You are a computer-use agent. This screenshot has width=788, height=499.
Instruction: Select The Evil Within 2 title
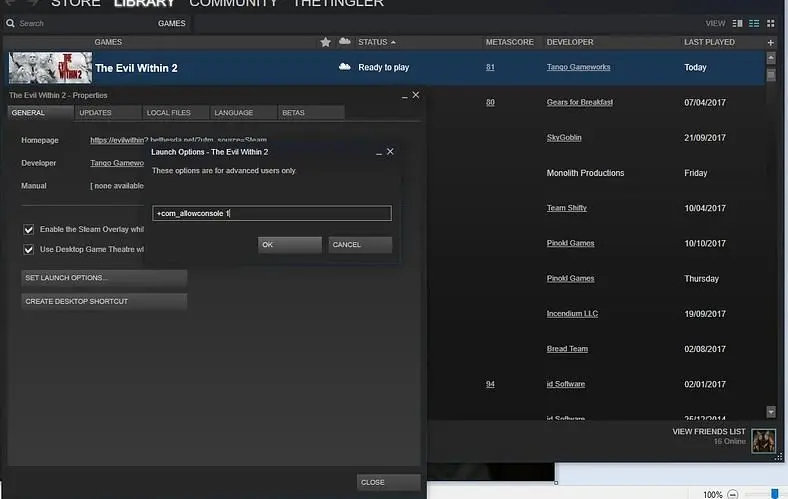[x=136, y=68]
